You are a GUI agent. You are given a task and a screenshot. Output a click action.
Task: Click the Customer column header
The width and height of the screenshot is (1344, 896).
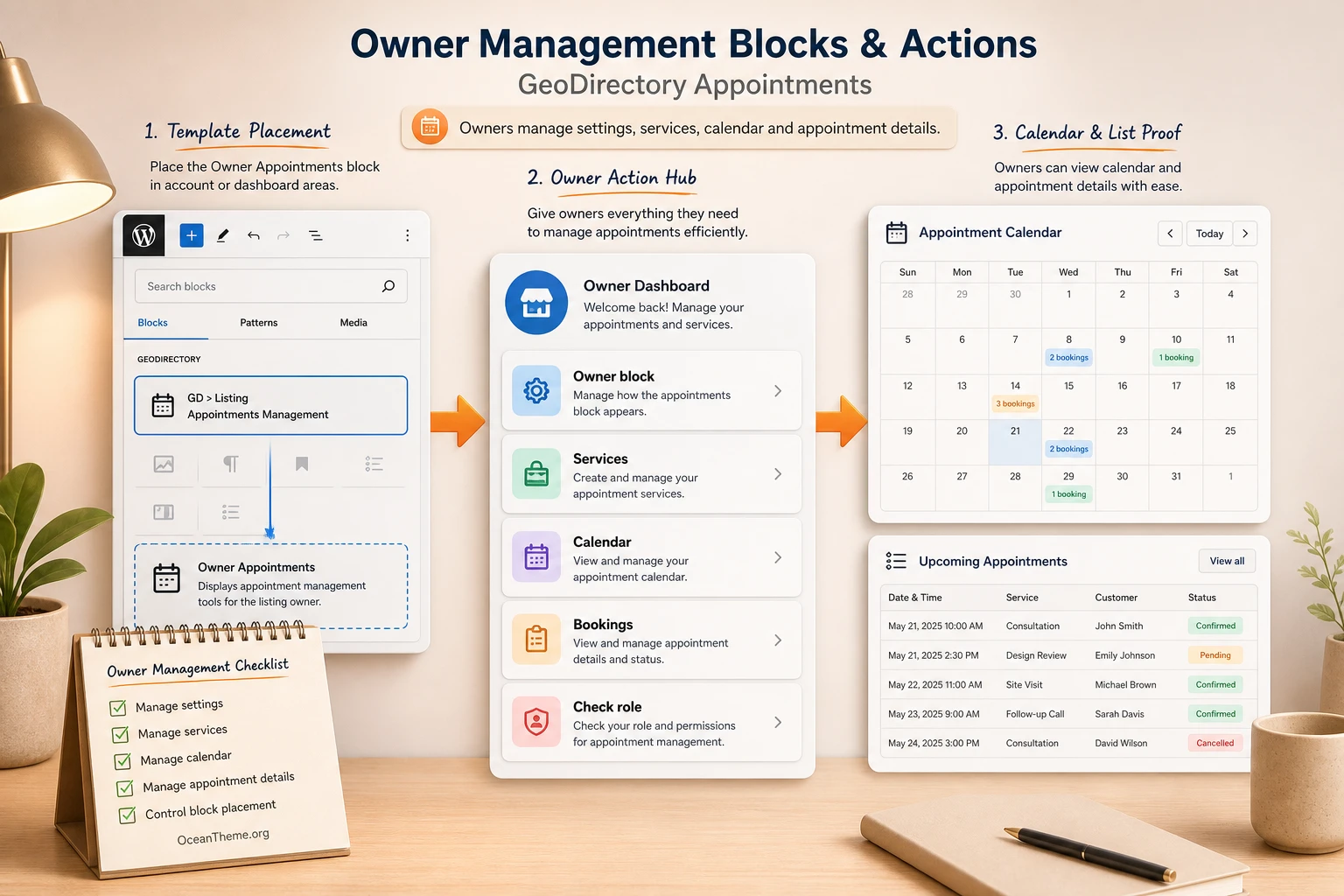click(x=1116, y=598)
